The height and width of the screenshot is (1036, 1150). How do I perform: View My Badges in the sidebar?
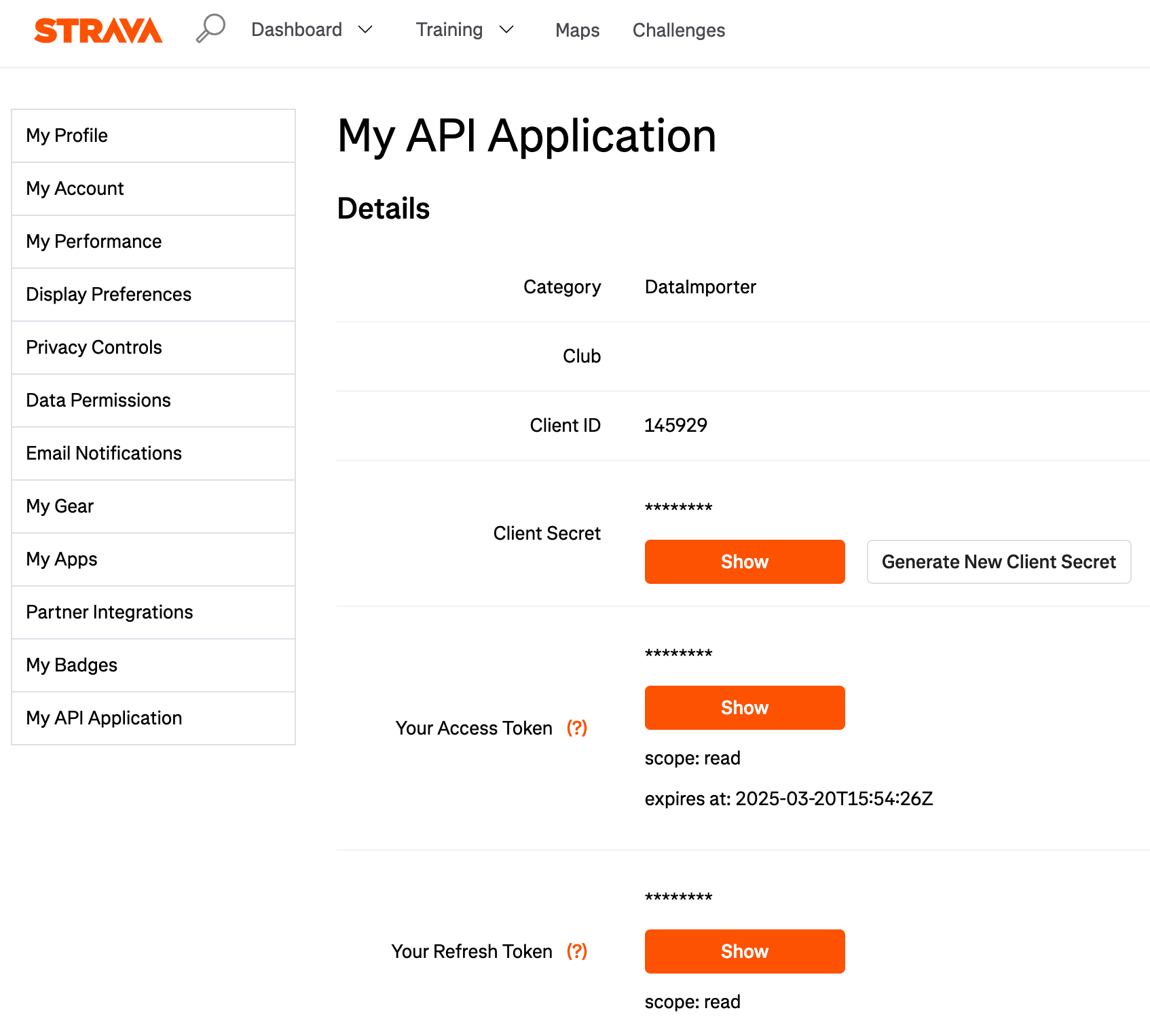[x=153, y=665]
